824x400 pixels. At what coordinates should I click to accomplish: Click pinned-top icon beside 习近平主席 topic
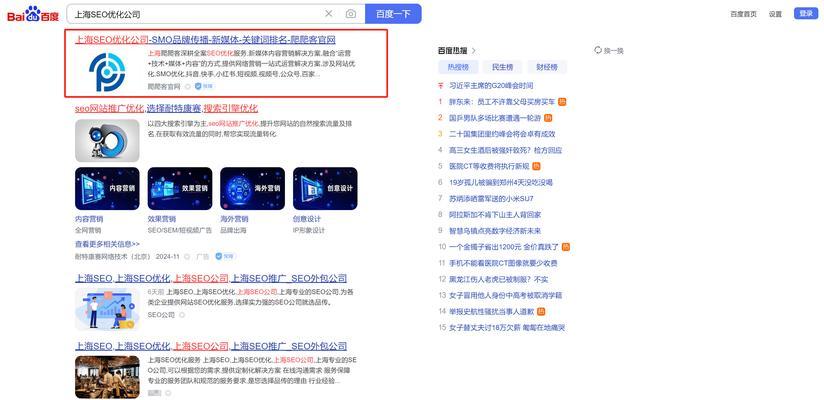[441, 86]
